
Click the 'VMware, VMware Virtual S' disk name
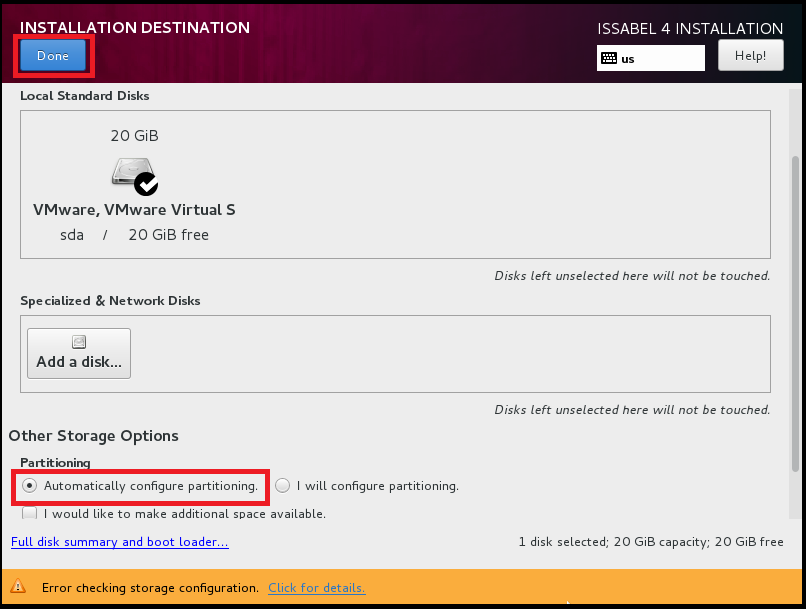134,210
